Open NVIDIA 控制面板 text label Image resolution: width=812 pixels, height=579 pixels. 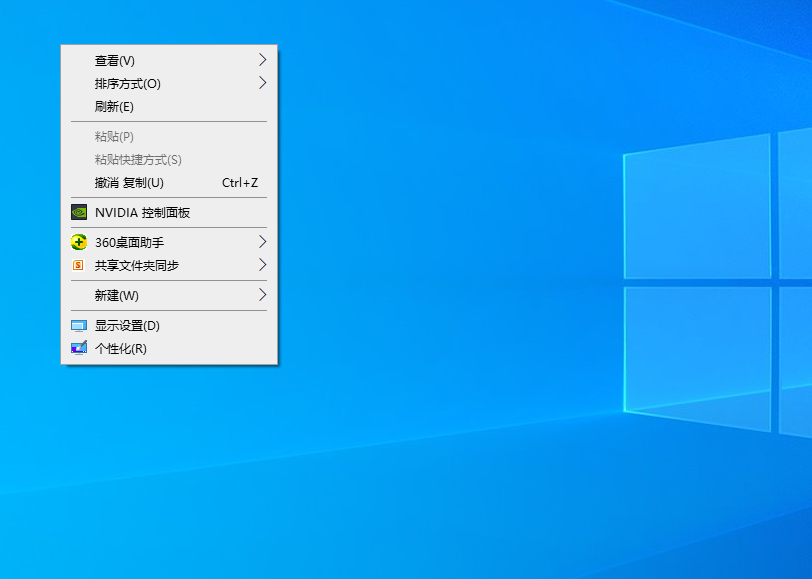[x=142, y=212]
